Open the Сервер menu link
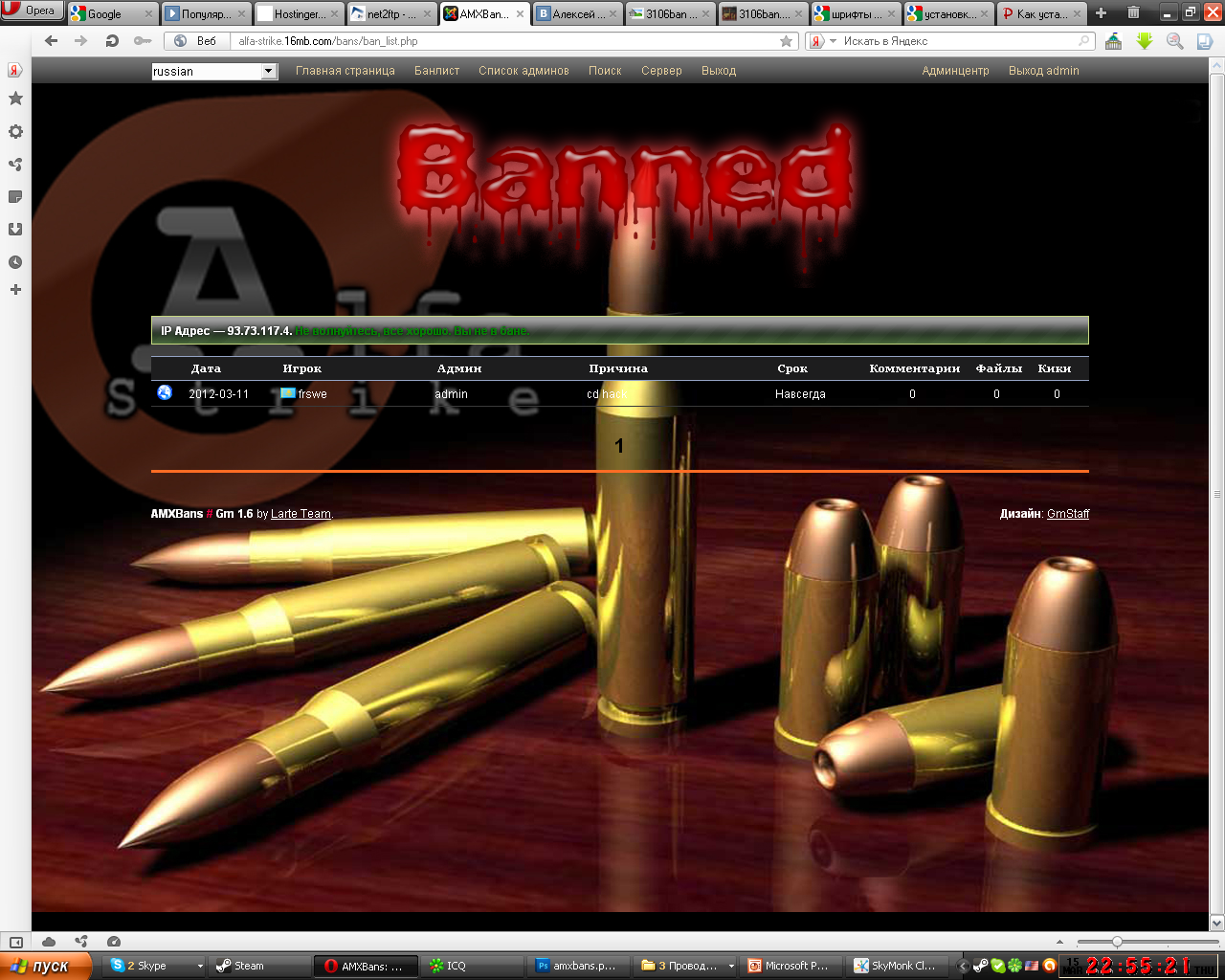1225x980 pixels. (x=661, y=71)
